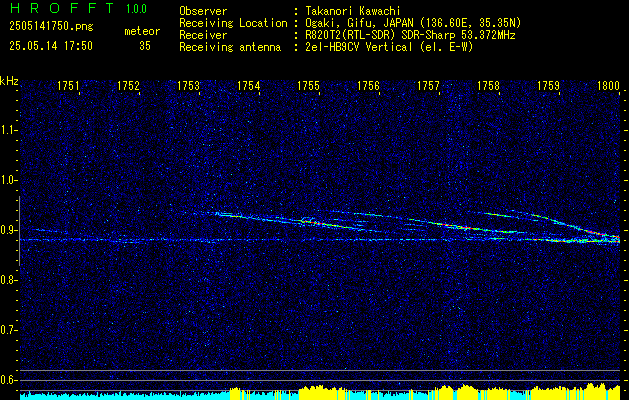Viewport: 629px width, 400px height.
Task: Click the Ogaki, Gifu, JAPAN location text
Action: pos(413,23)
